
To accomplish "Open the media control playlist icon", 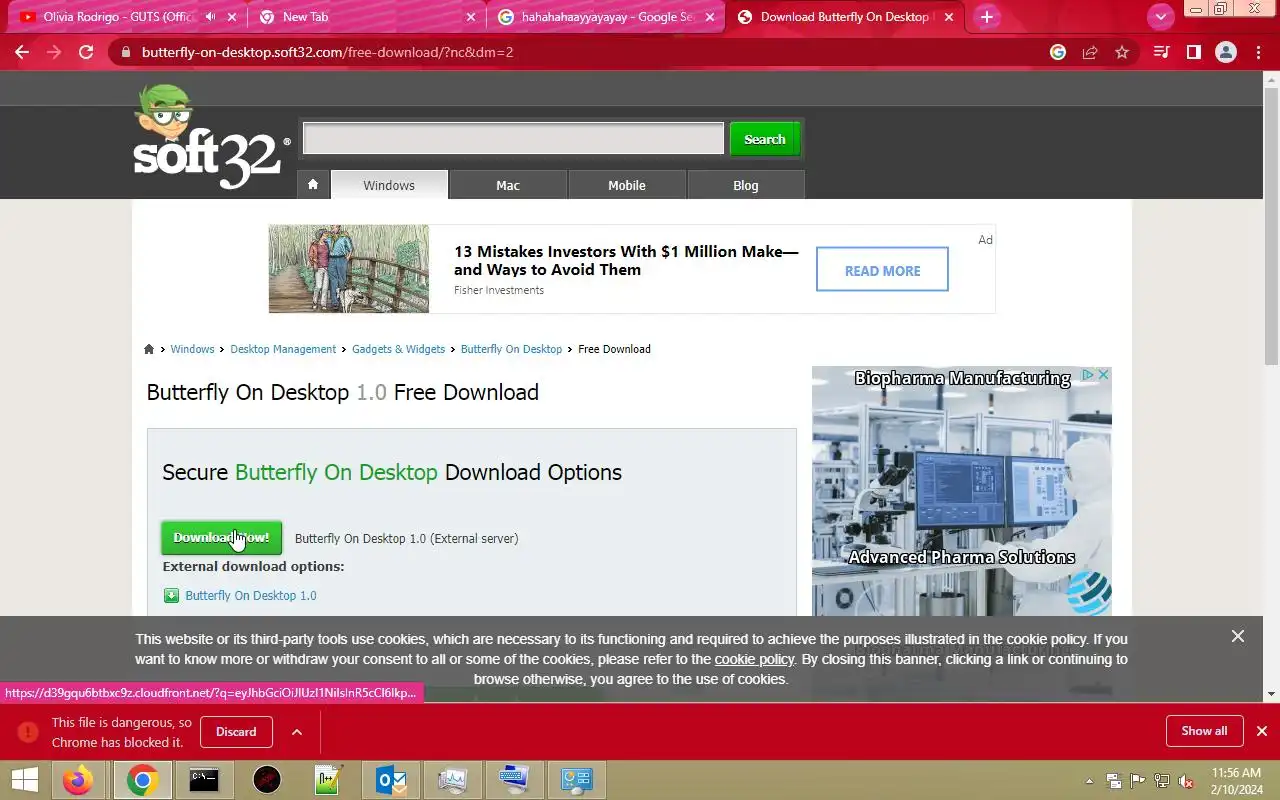I will pos(1161,52).
